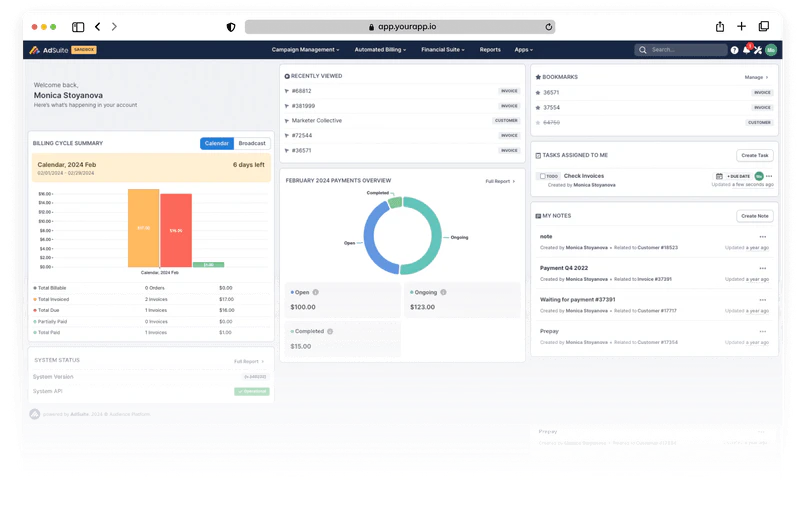Viewport: 800px width, 529px height.
Task: Open more options for Check Invoices task
Action: (x=769, y=177)
